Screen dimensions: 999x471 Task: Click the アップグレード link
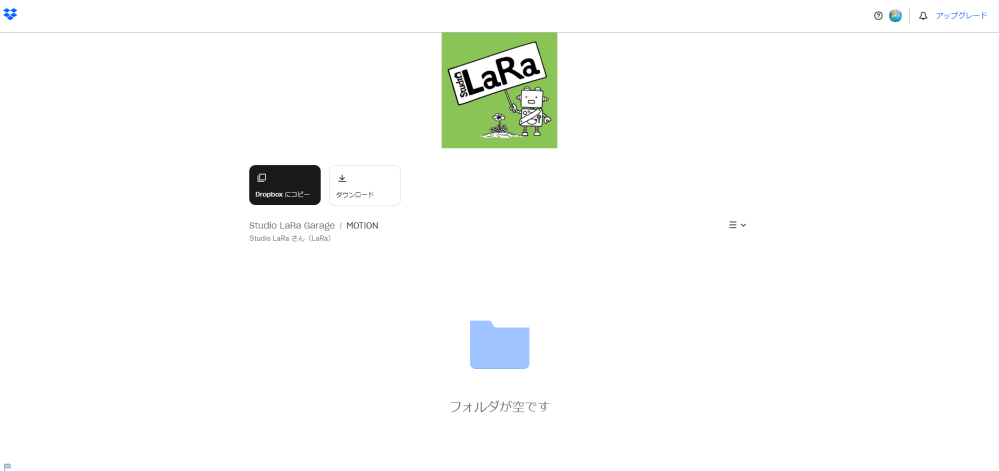point(961,16)
